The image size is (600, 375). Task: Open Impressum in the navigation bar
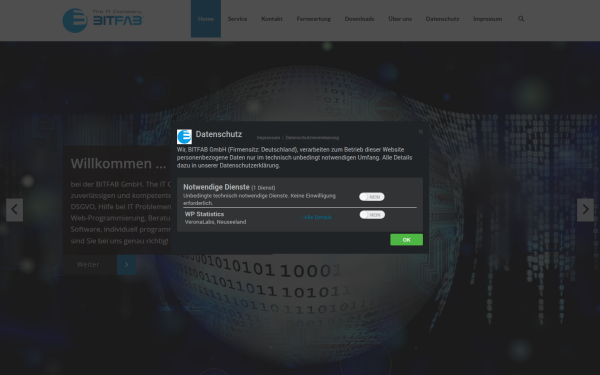point(488,19)
